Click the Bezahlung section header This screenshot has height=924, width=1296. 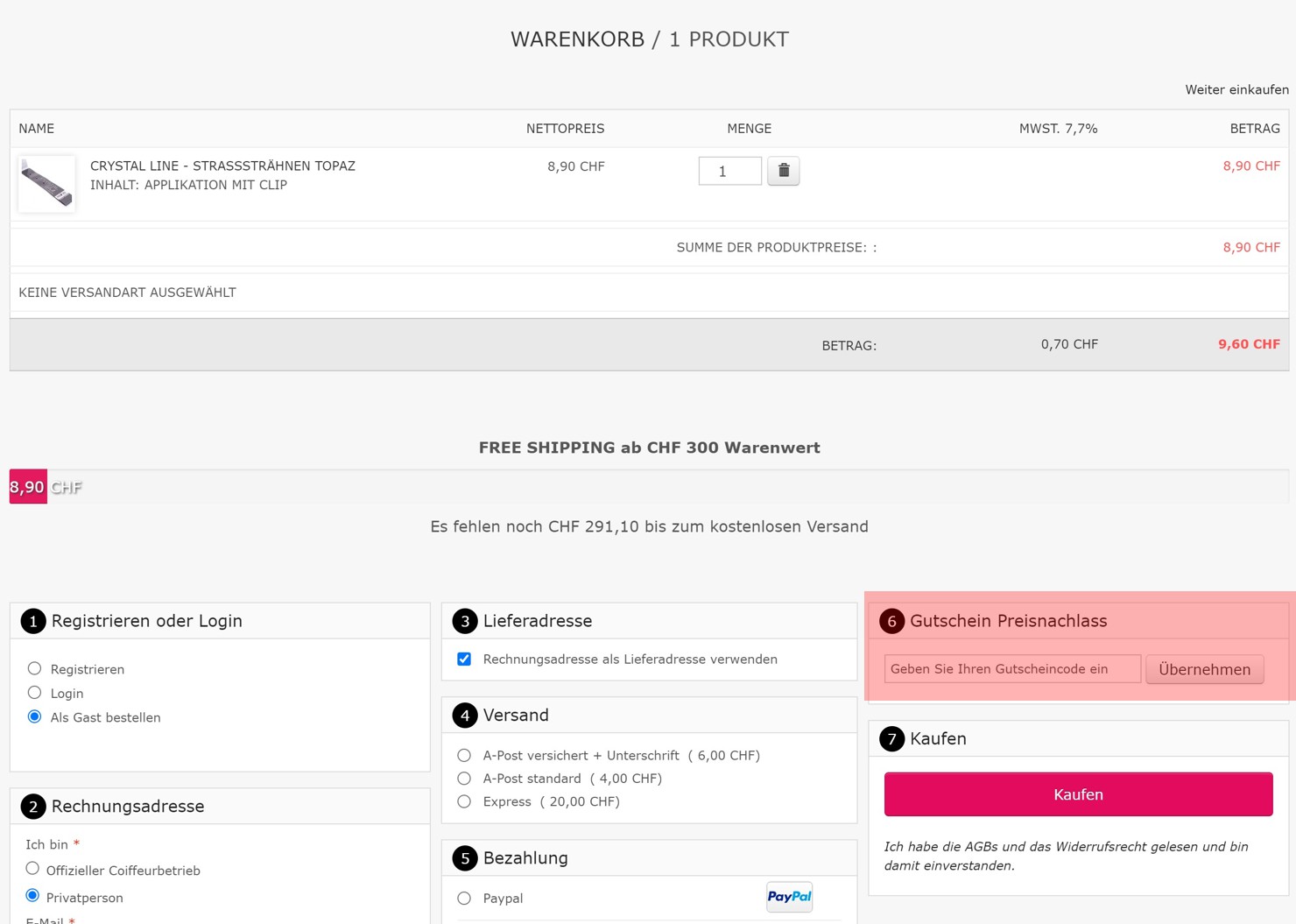coord(649,858)
